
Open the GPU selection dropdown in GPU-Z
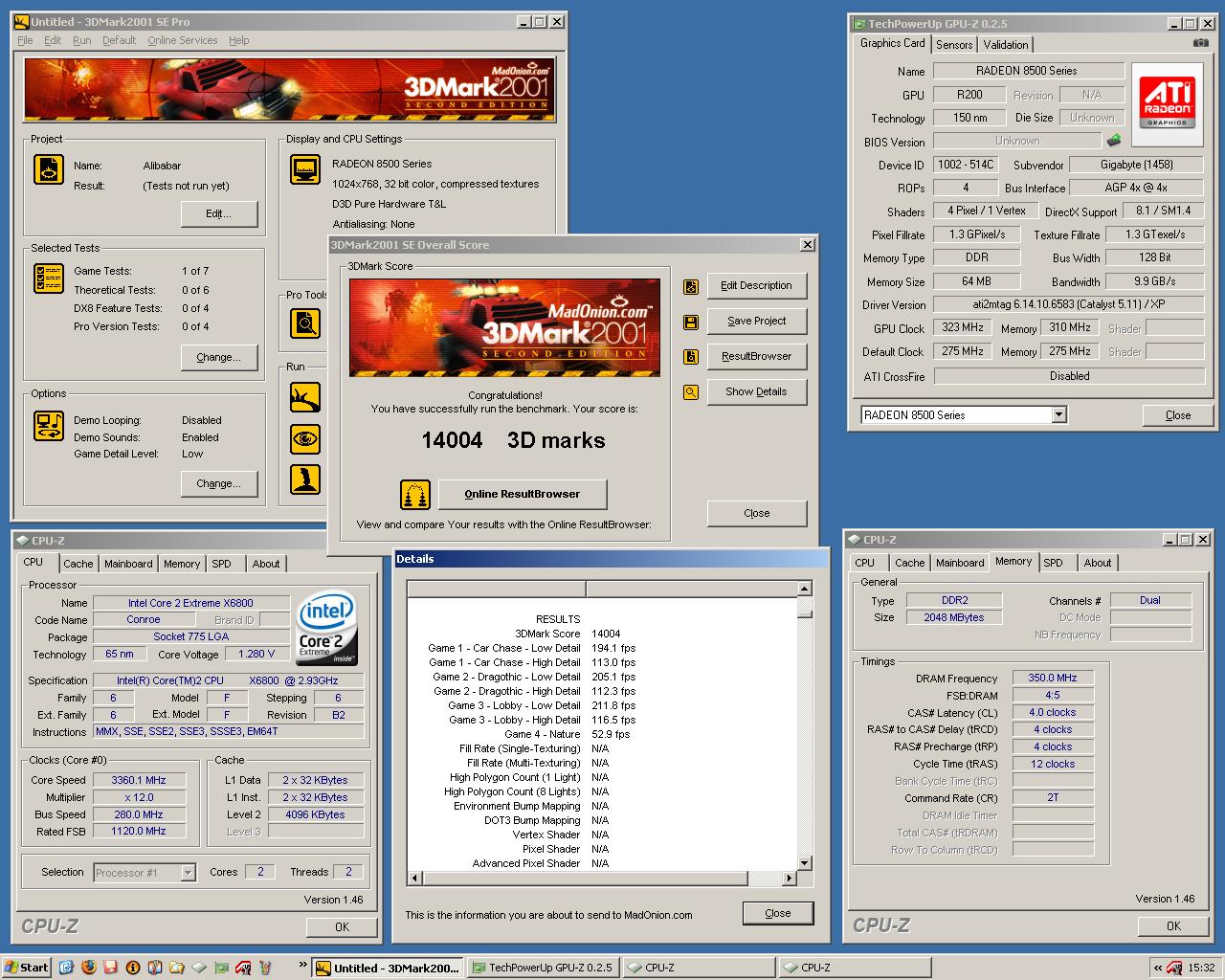(x=1058, y=414)
